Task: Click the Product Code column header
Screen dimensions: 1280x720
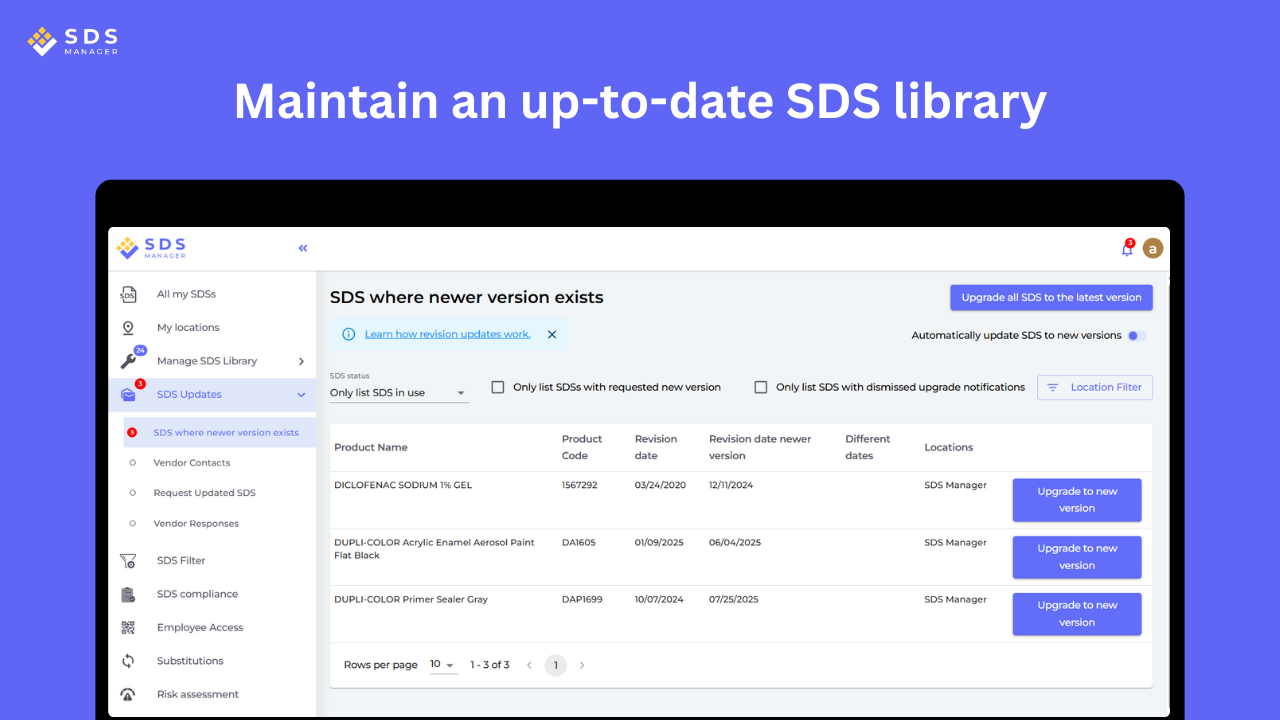Action: tap(582, 447)
